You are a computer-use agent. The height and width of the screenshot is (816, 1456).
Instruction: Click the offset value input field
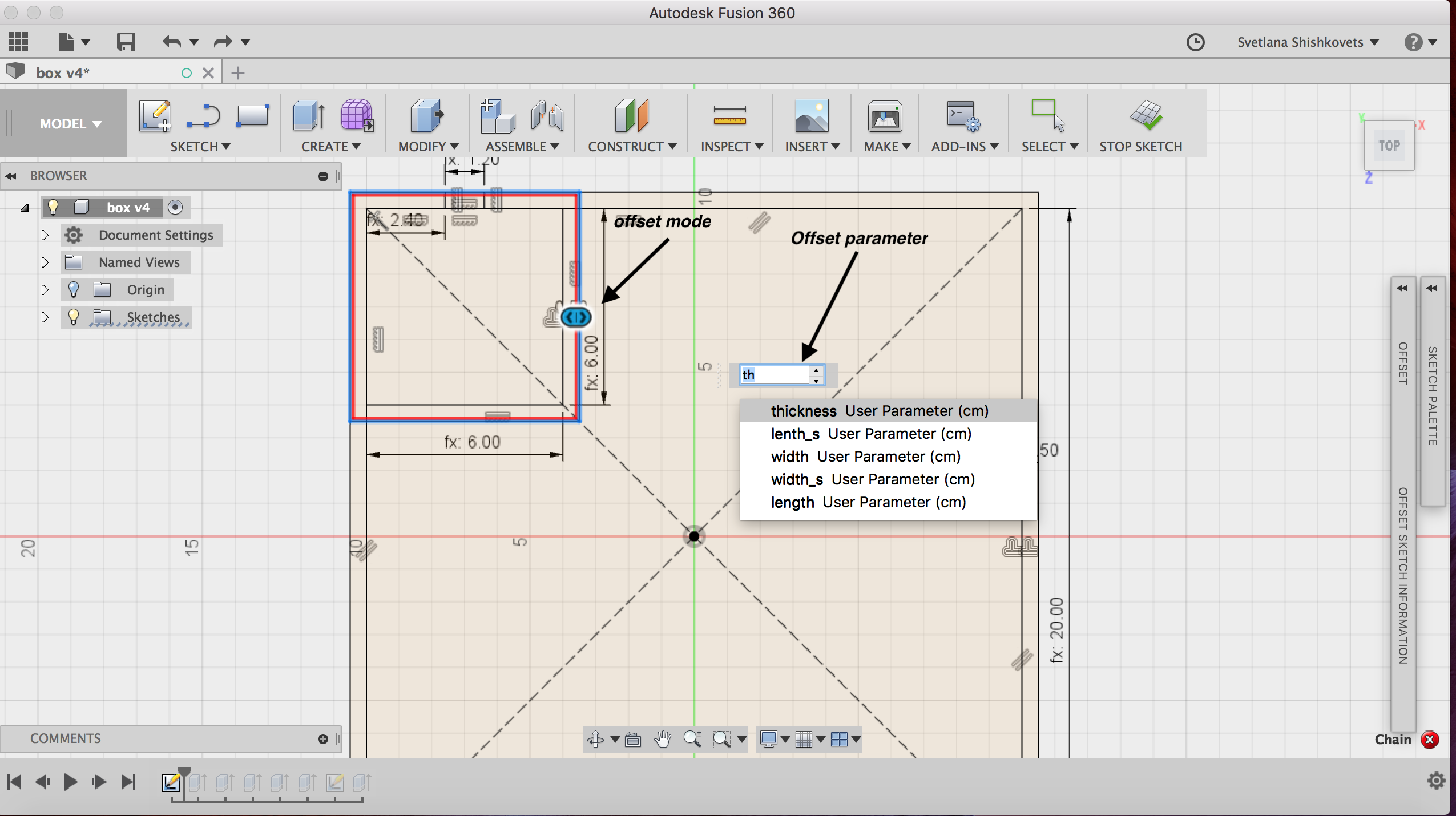click(x=774, y=375)
